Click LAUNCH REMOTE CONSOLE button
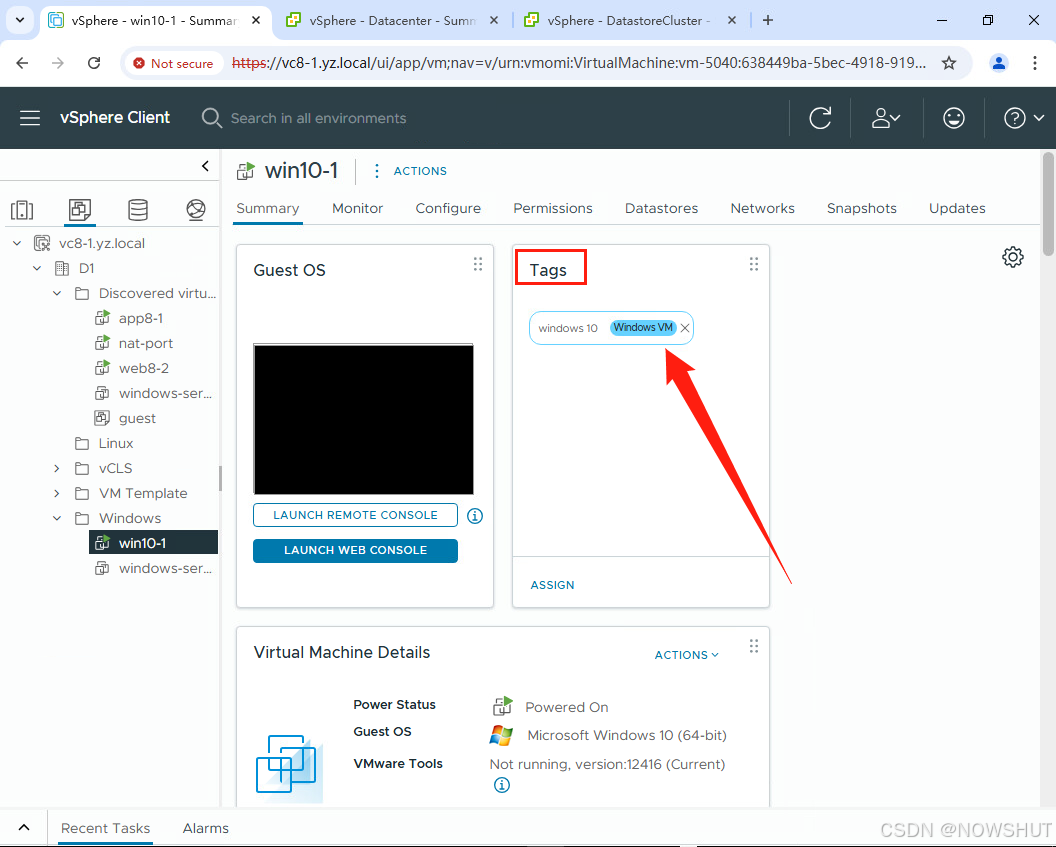 [355, 515]
